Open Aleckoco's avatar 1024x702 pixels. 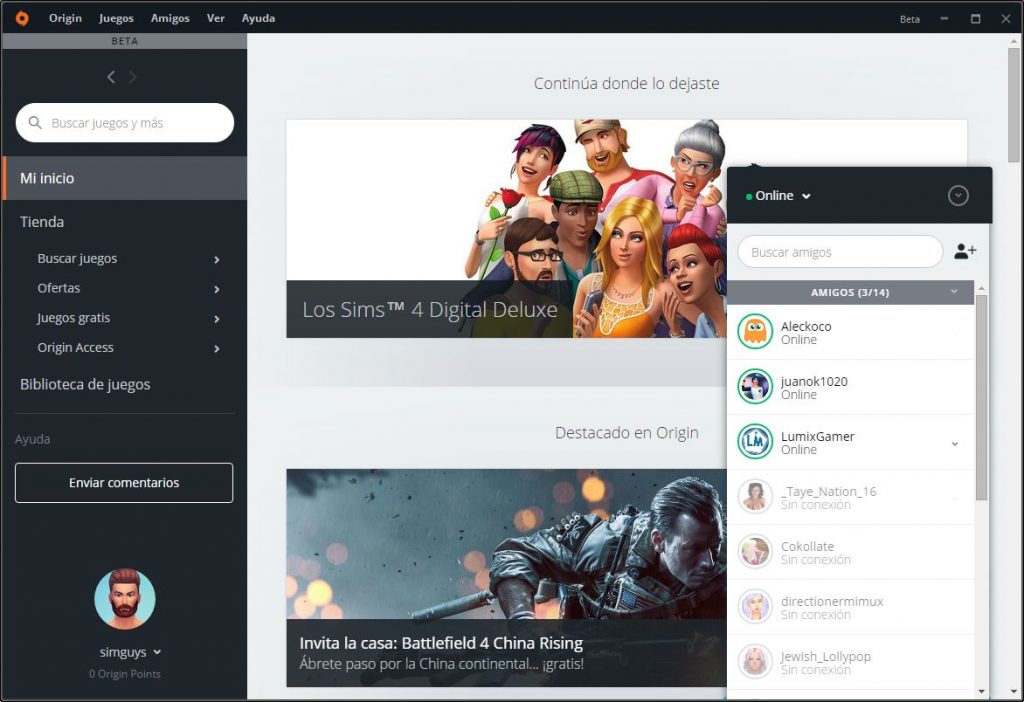click(755, 332)
